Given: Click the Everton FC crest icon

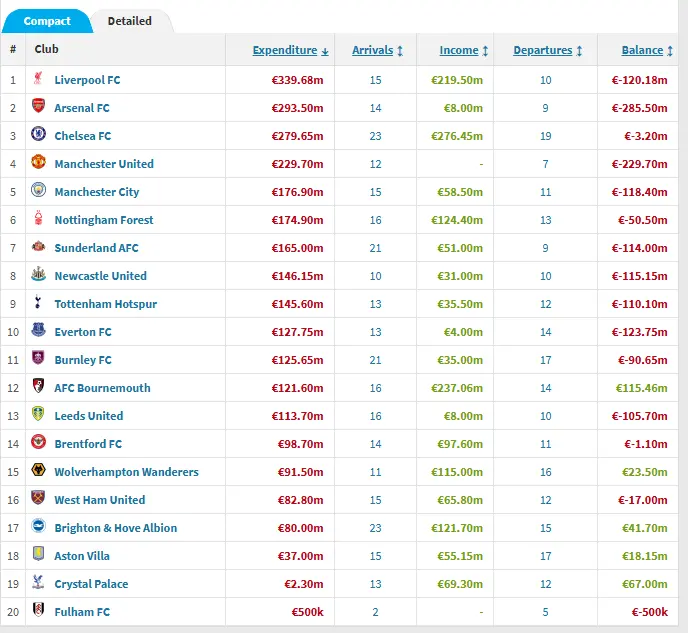Looking at the screenshot, I should tap(38, 331).
